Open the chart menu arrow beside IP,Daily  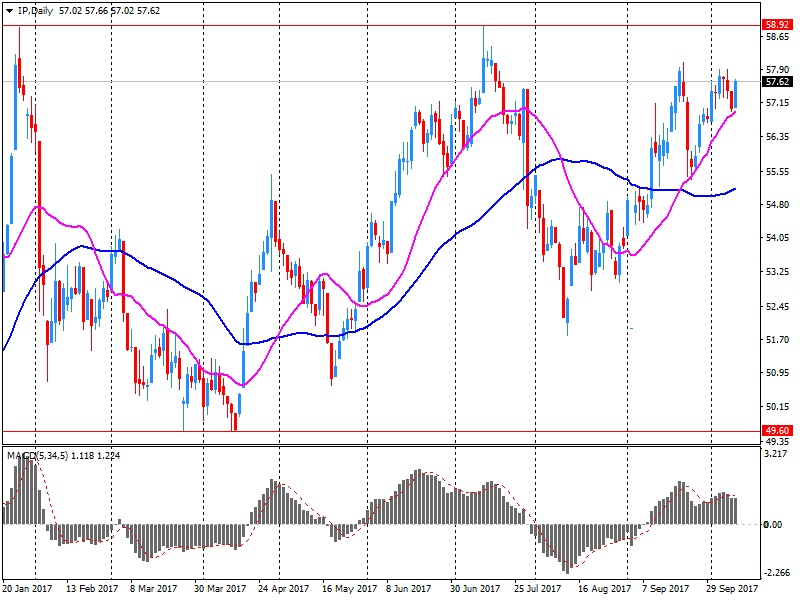(x=9, y=11)
